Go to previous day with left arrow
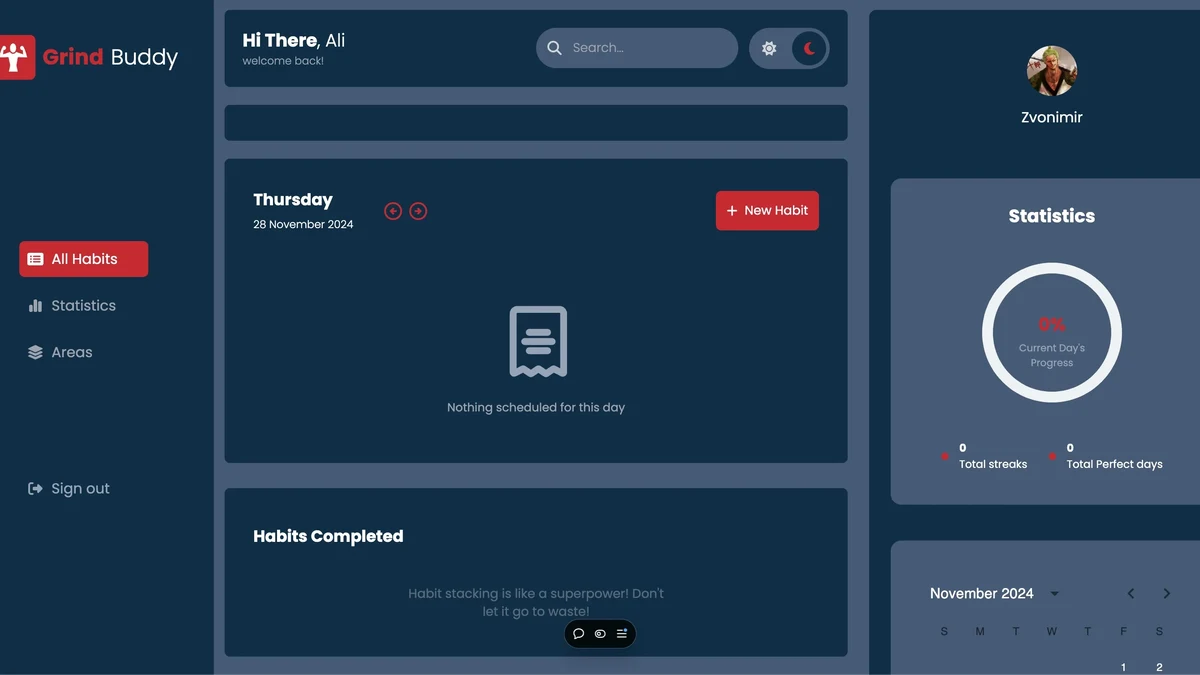This screenshot has width=1200, height=675. (x=393, y=211)
